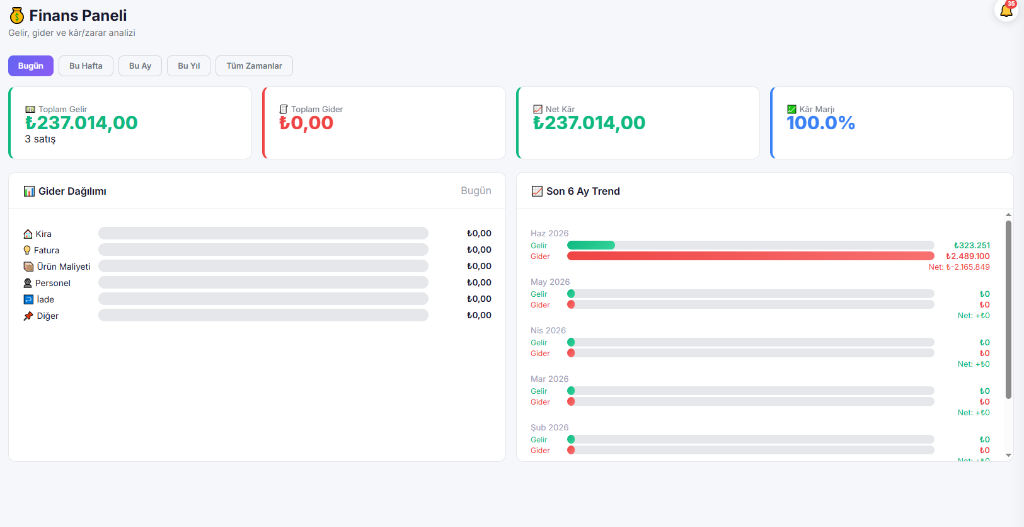Select the Bugün period filter
Image resolution: width=1024 pixels, height=527 pixels.
(31, 66)
